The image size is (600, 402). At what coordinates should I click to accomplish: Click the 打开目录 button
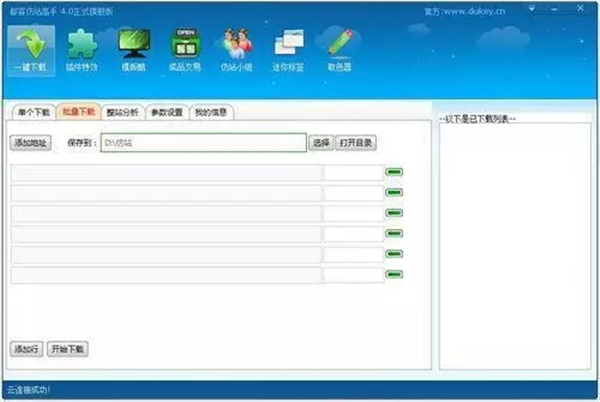(355, 143)
